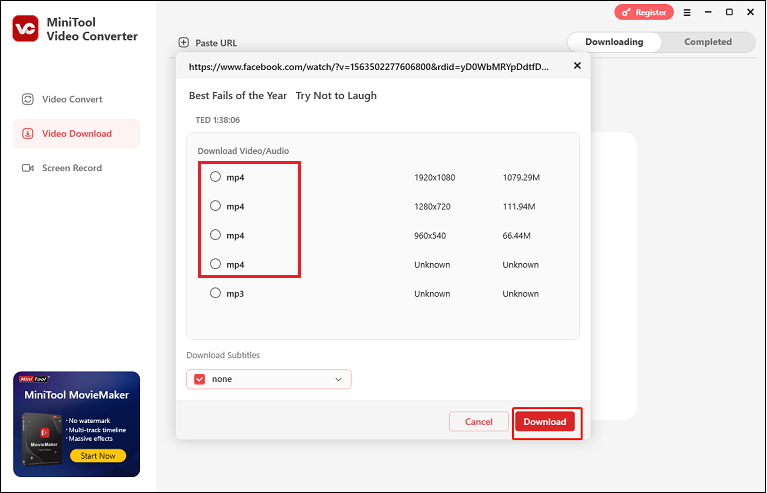
Task: Click the Screen Record camera icon
Action: pos(28,168)
